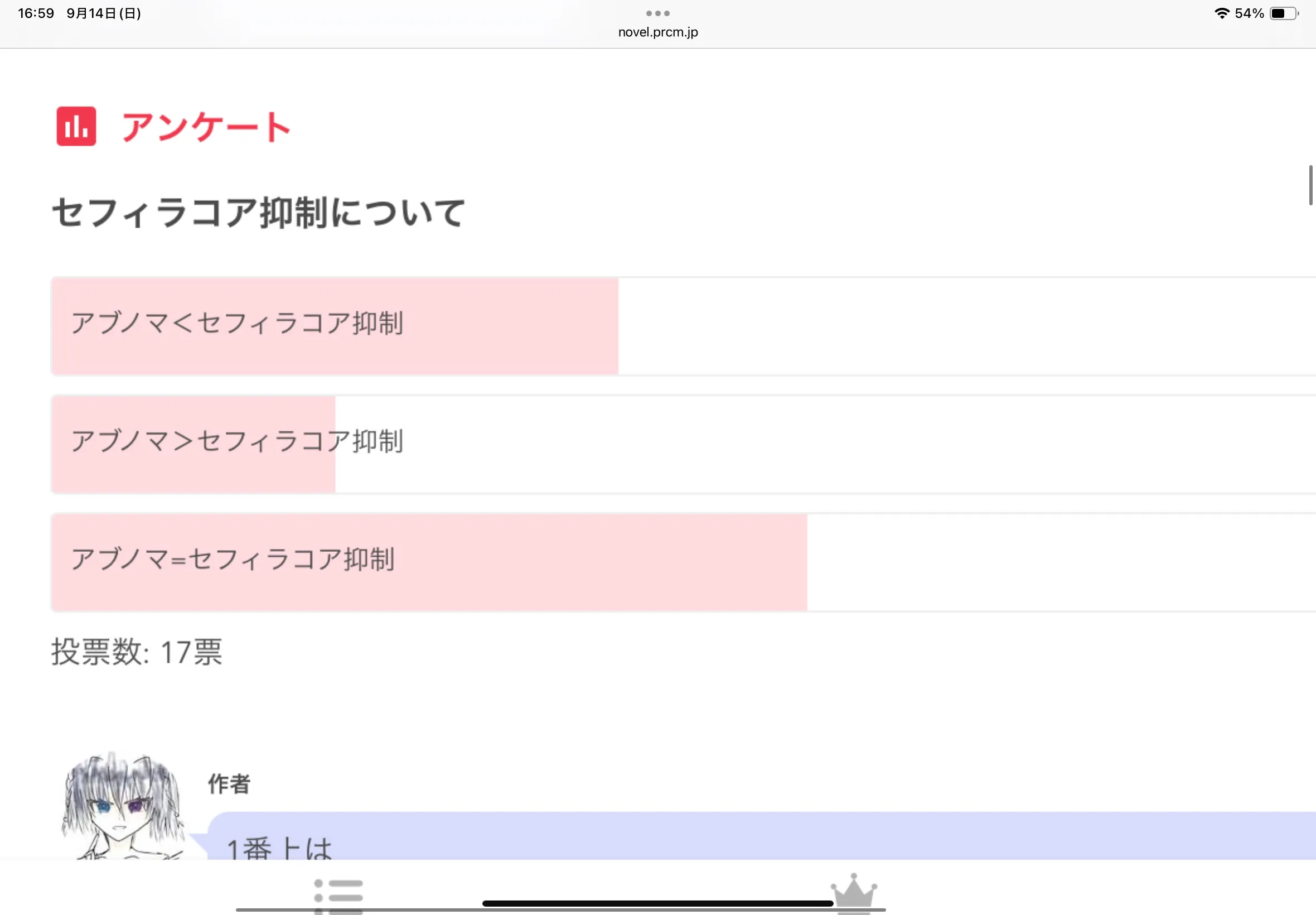The height and width of the screenshot is (915, 1316).
Task: Click the アンケート section heading
Action: [x=206, y=127]
